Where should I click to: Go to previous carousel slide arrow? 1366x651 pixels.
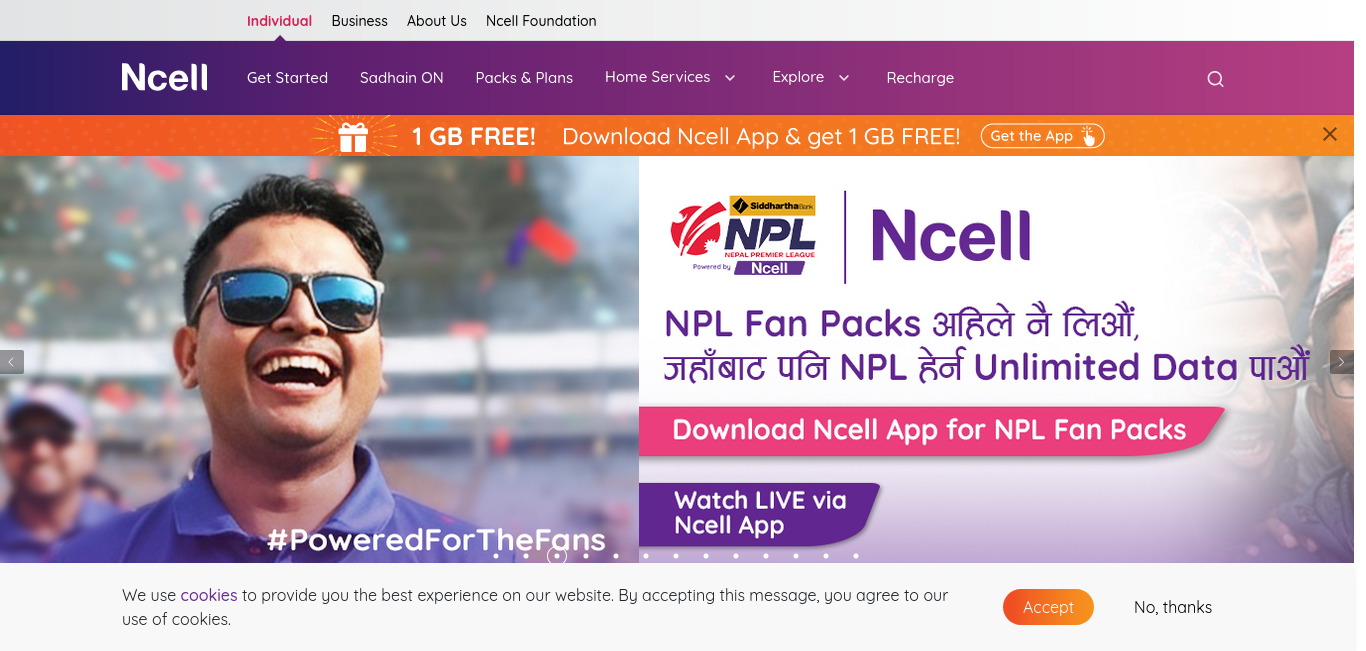(12, 362)
